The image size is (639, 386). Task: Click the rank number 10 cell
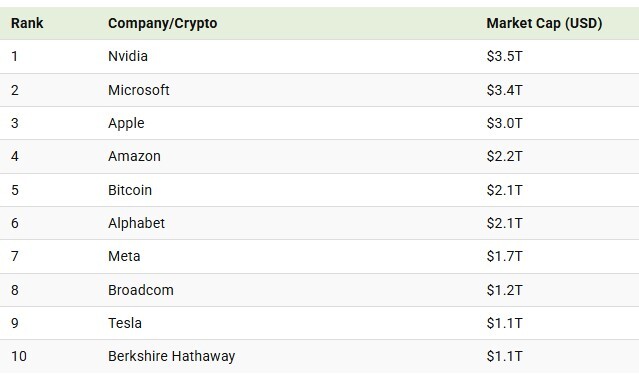coord(19,356)
